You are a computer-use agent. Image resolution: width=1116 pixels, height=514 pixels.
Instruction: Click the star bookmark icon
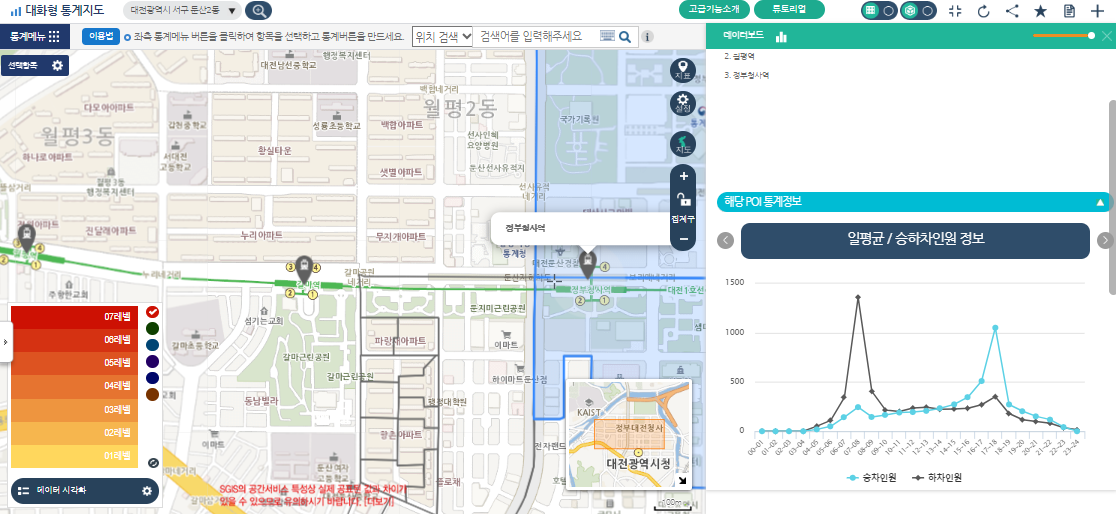coord(1040,11)
